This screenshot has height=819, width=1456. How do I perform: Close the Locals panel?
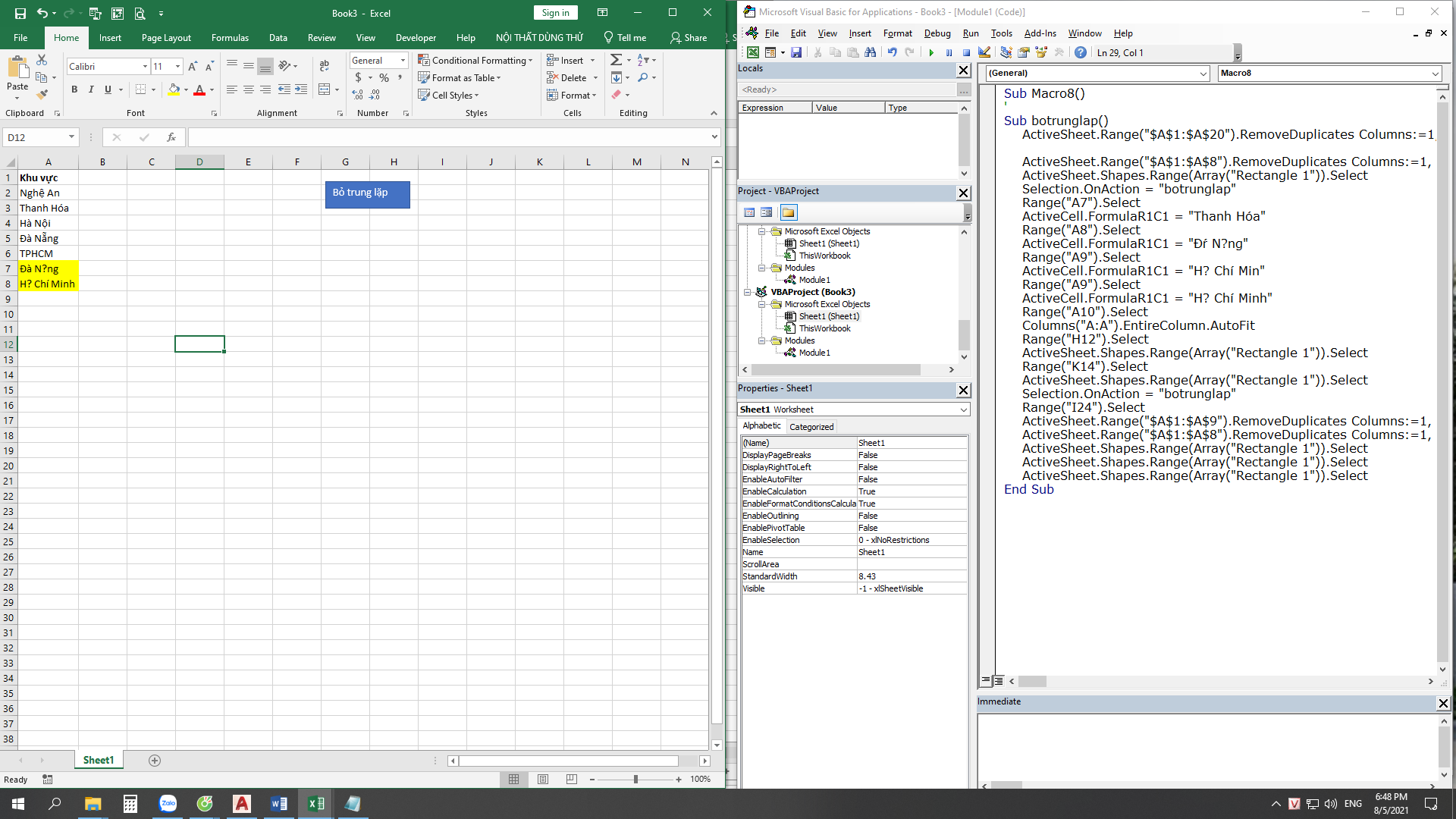963,70
